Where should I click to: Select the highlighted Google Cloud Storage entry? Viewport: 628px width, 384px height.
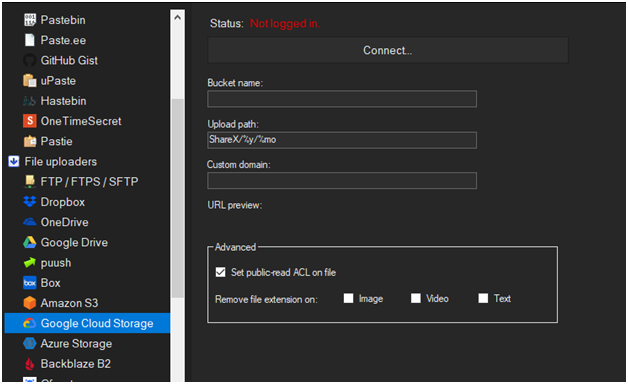point(87,323)
